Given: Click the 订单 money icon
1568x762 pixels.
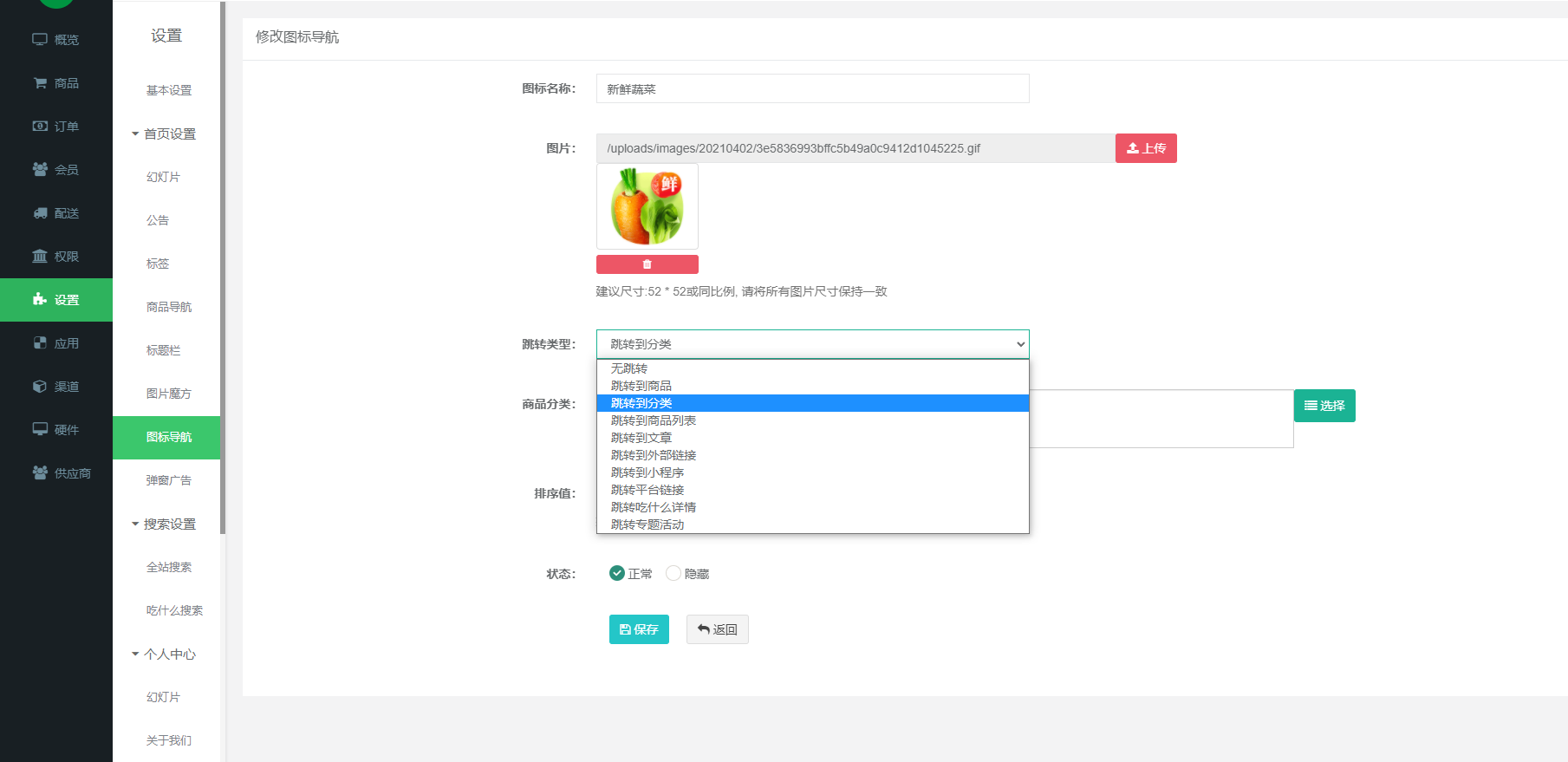Looking at the screenshot, I should tap(40, 126).
